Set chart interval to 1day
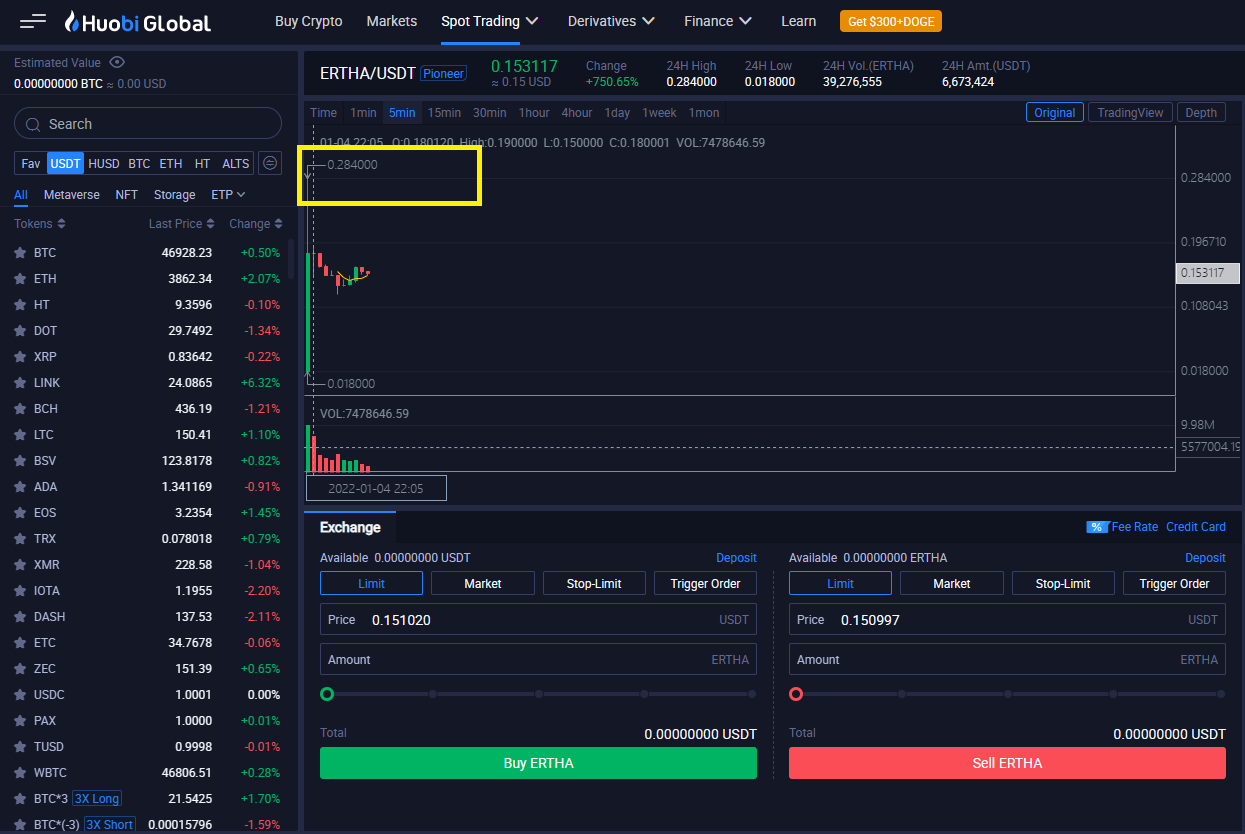 click(x=617, y=113)
